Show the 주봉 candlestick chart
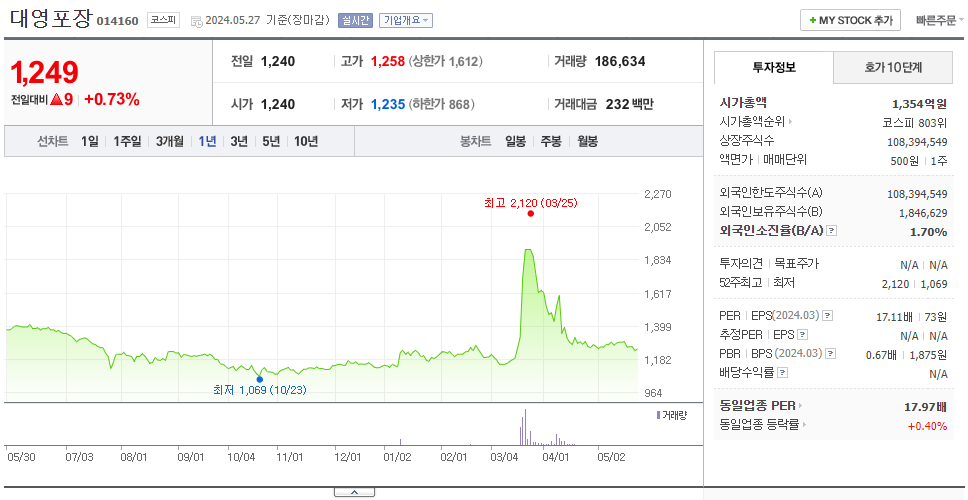968x500 pixels. coord(551,141)
